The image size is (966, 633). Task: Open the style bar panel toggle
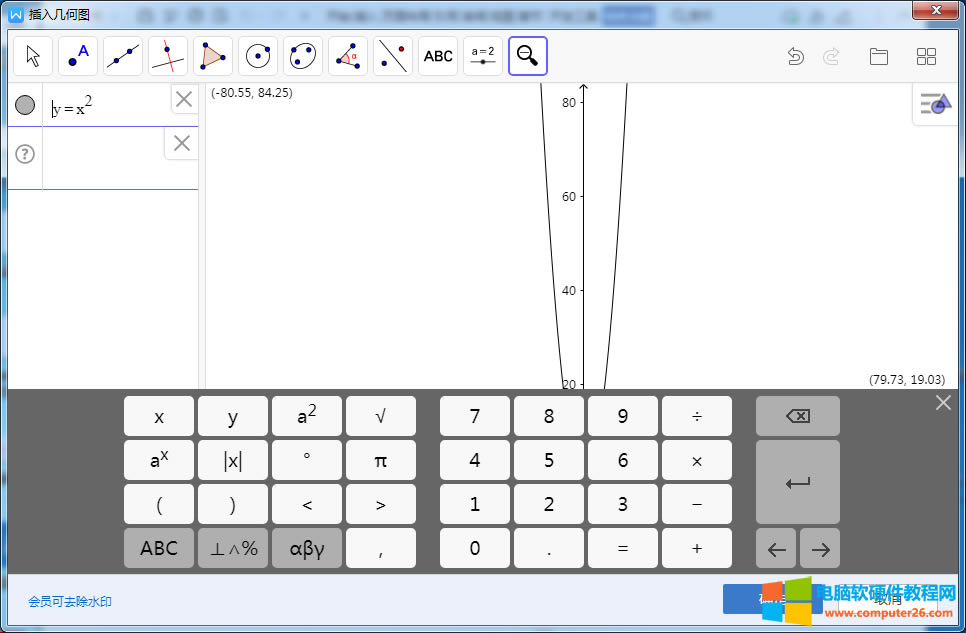935,104
